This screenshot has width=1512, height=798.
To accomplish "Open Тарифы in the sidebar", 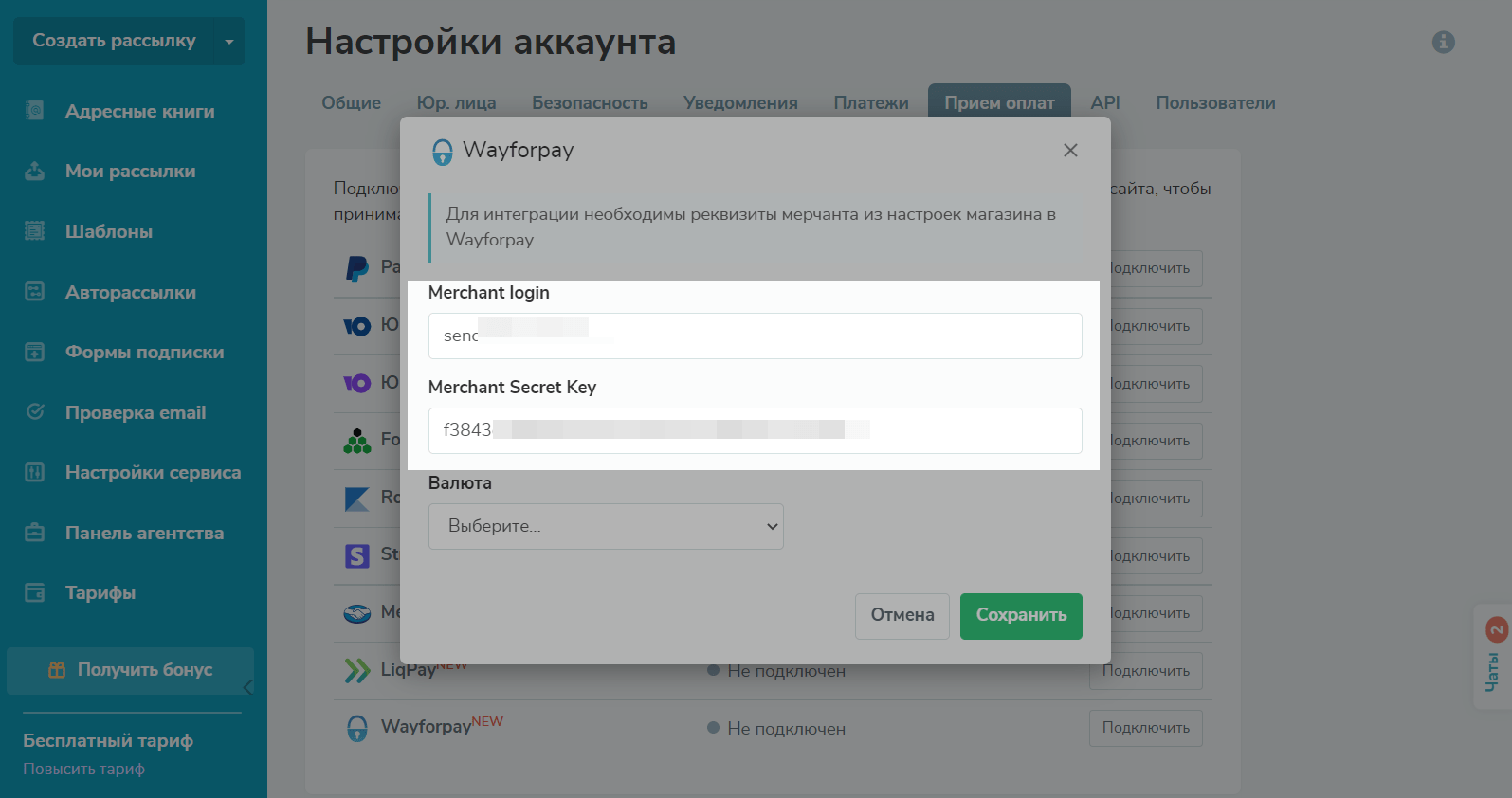I will [x=100, y=593].
